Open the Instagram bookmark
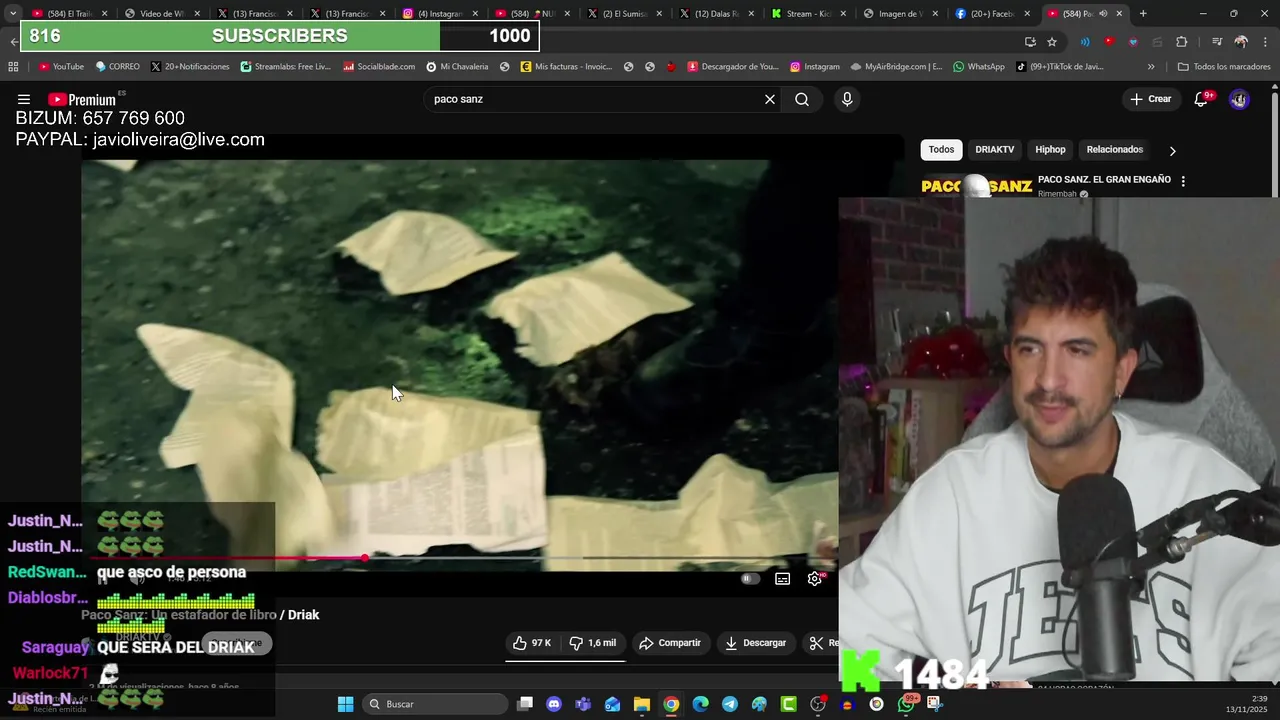Screen dimensions: 1280x720 coord(815,67)
